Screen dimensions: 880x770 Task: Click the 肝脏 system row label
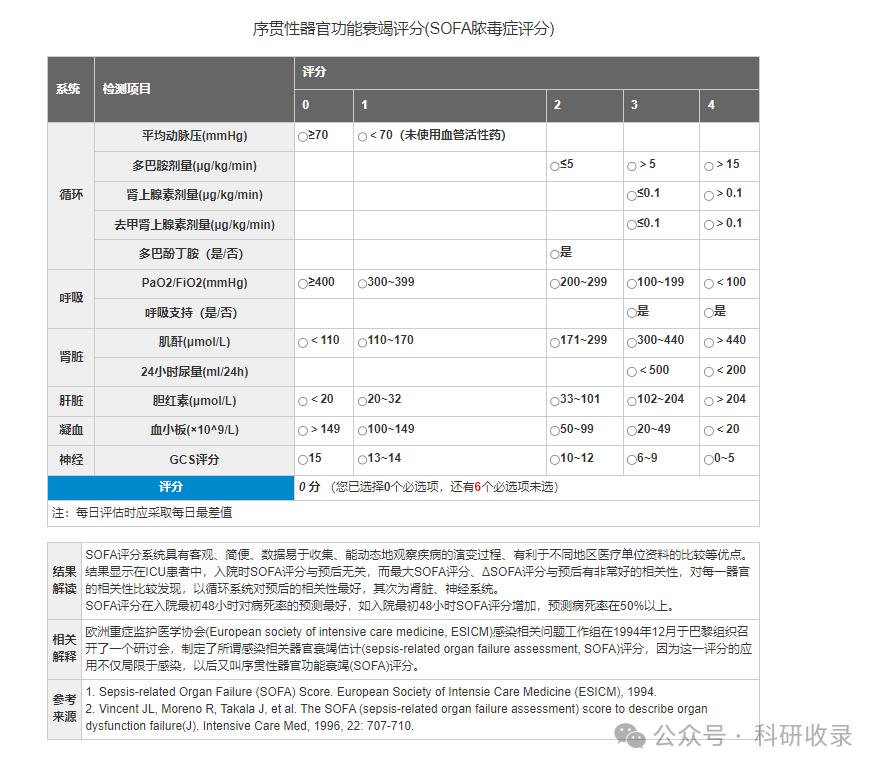point(71,401)
